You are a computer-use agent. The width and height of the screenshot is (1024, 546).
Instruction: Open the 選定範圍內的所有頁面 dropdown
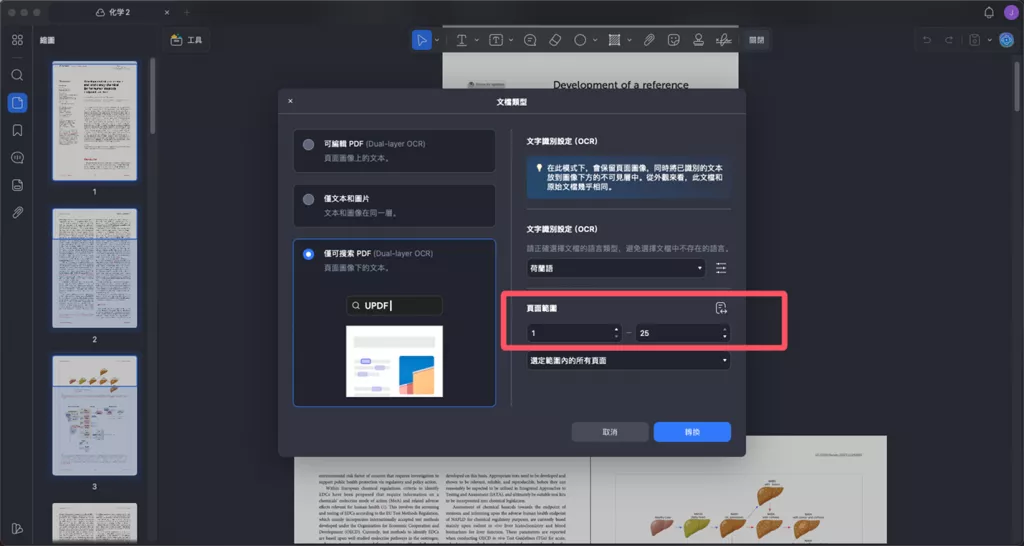tap(628, 361)
